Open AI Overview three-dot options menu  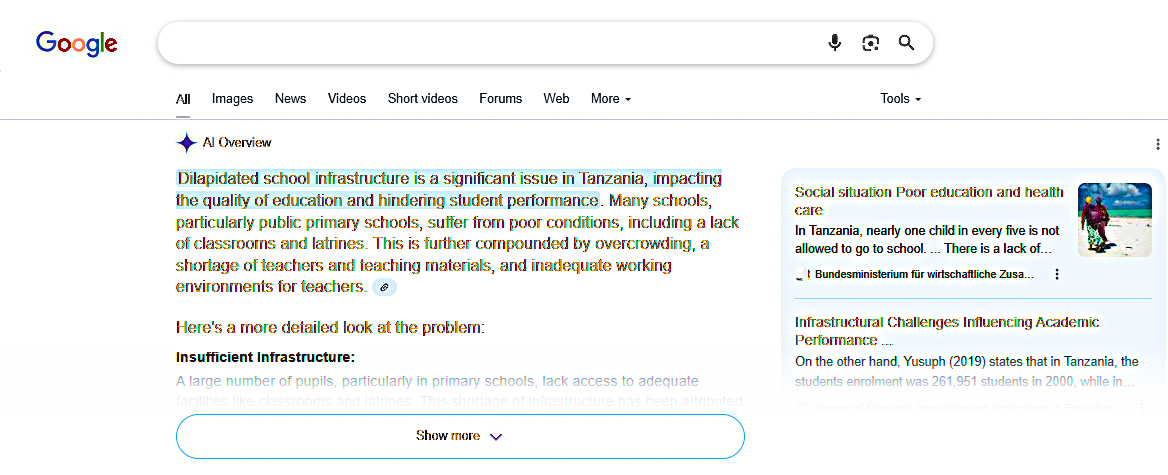(x=1158, y=144)
